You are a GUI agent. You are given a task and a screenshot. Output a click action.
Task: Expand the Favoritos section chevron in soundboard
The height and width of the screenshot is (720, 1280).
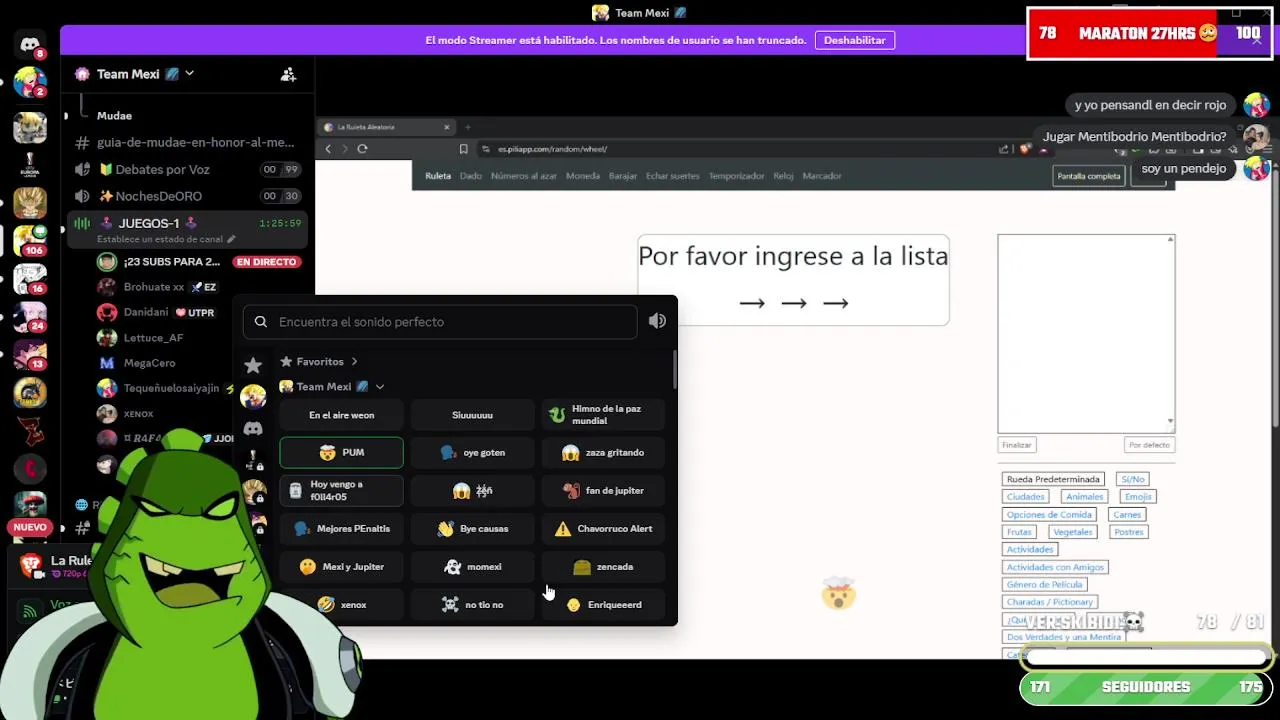coord(354,362)
